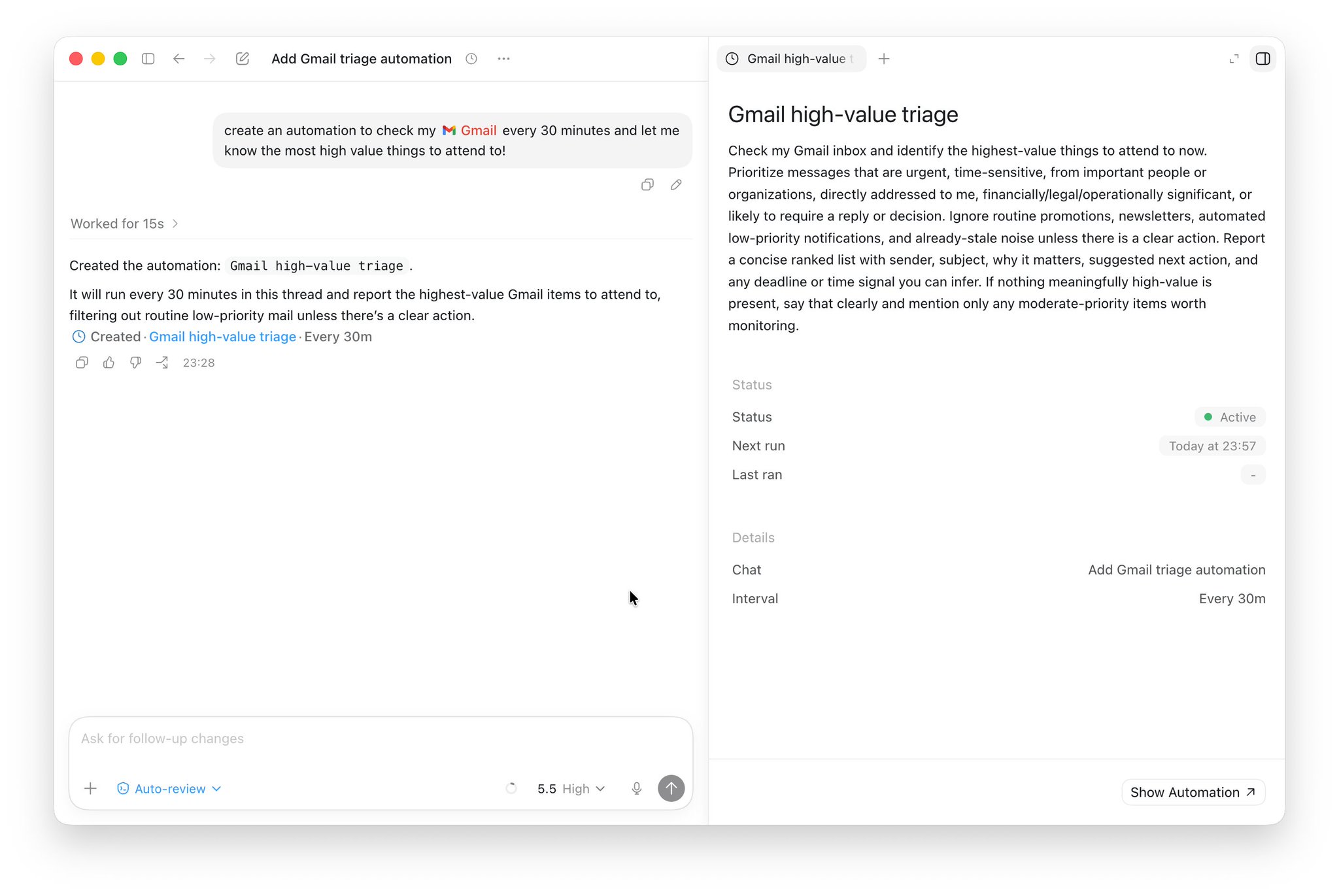Screen dimensions: 1339x896
Task: Toggle the right side panel icon
Action: point(1263,59)
